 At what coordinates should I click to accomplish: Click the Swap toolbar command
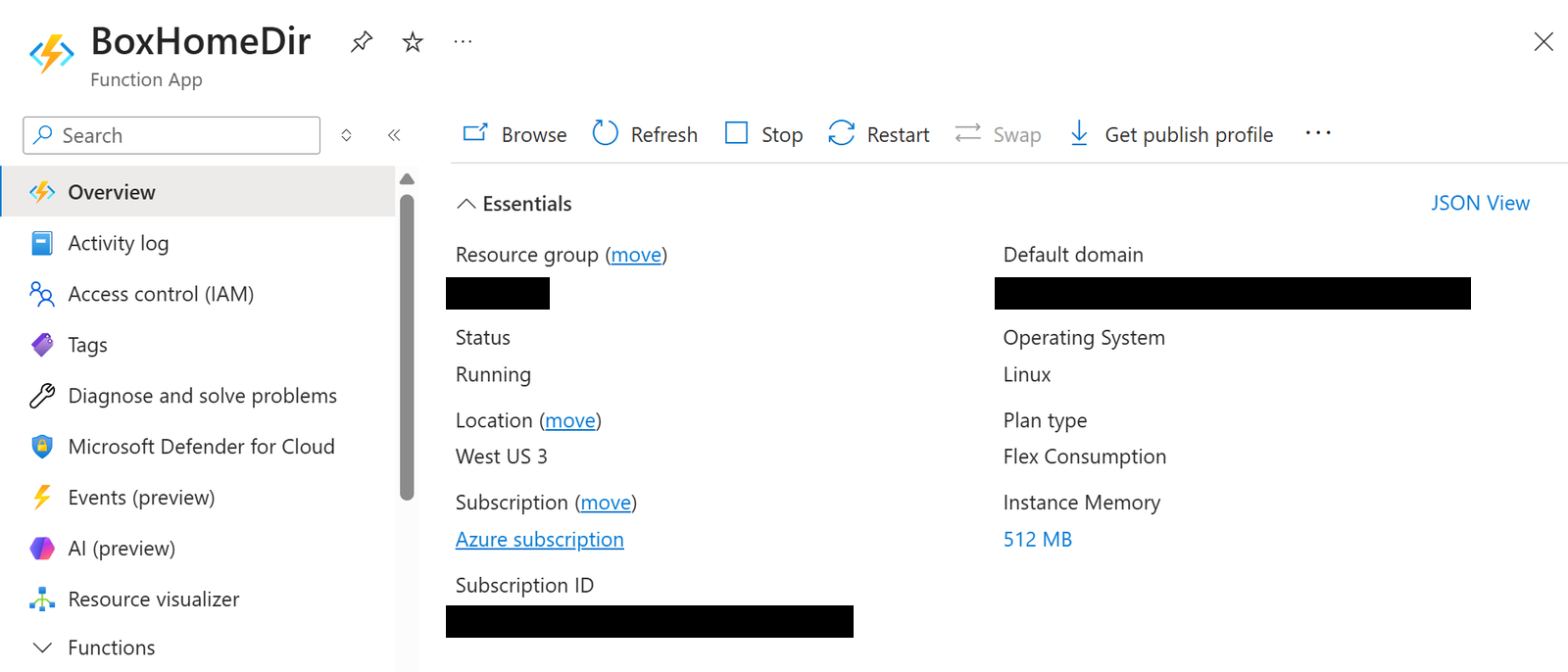coord(998,134)
